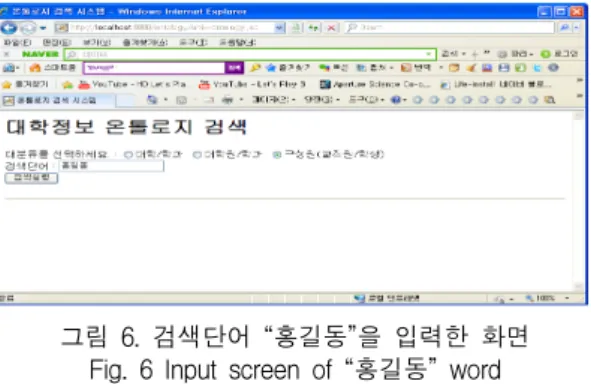Open the status bar zoom 100% dropdown
The image size is (591, 384).
567,298
